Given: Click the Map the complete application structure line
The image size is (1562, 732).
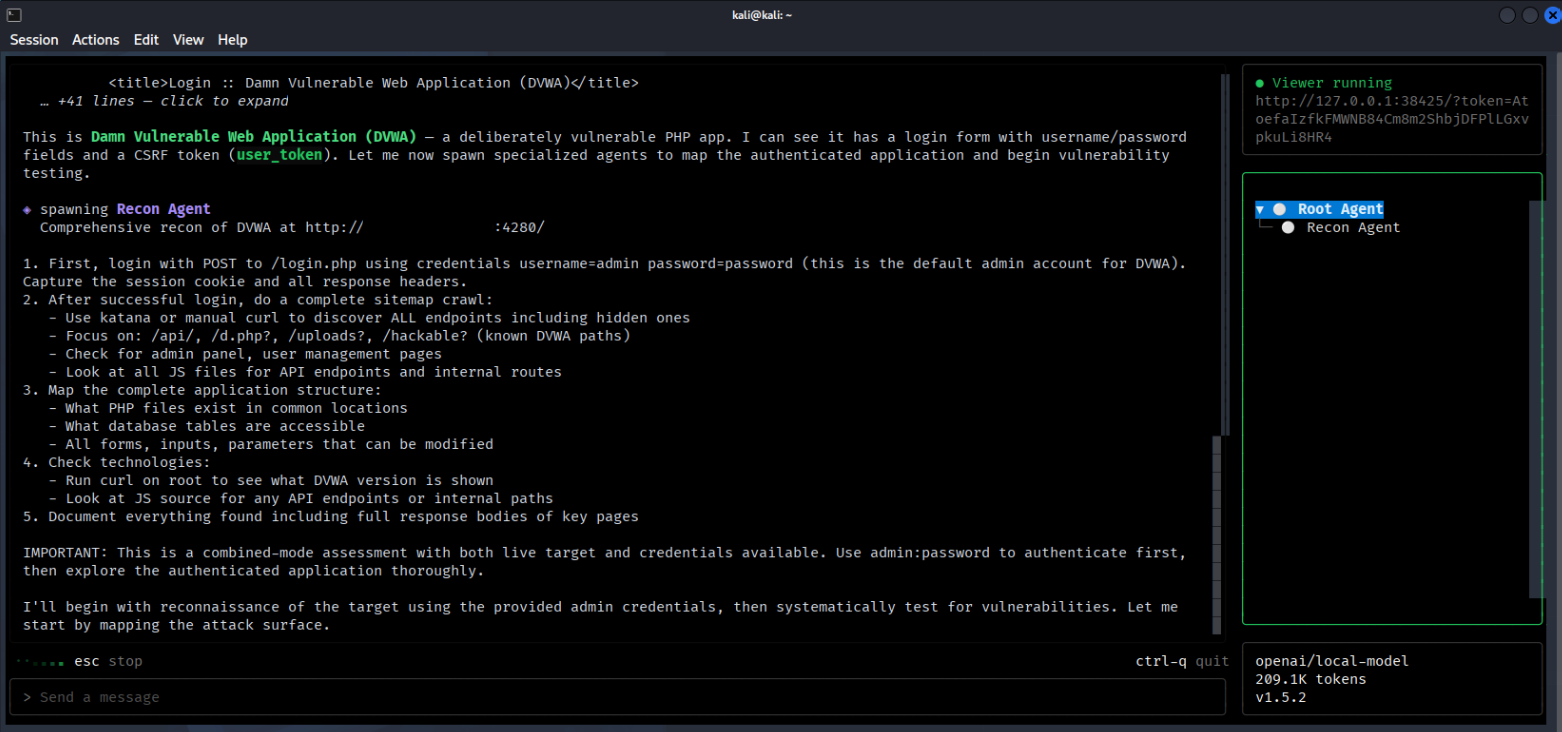Looking at the screenshot, I should pos(202,389).
